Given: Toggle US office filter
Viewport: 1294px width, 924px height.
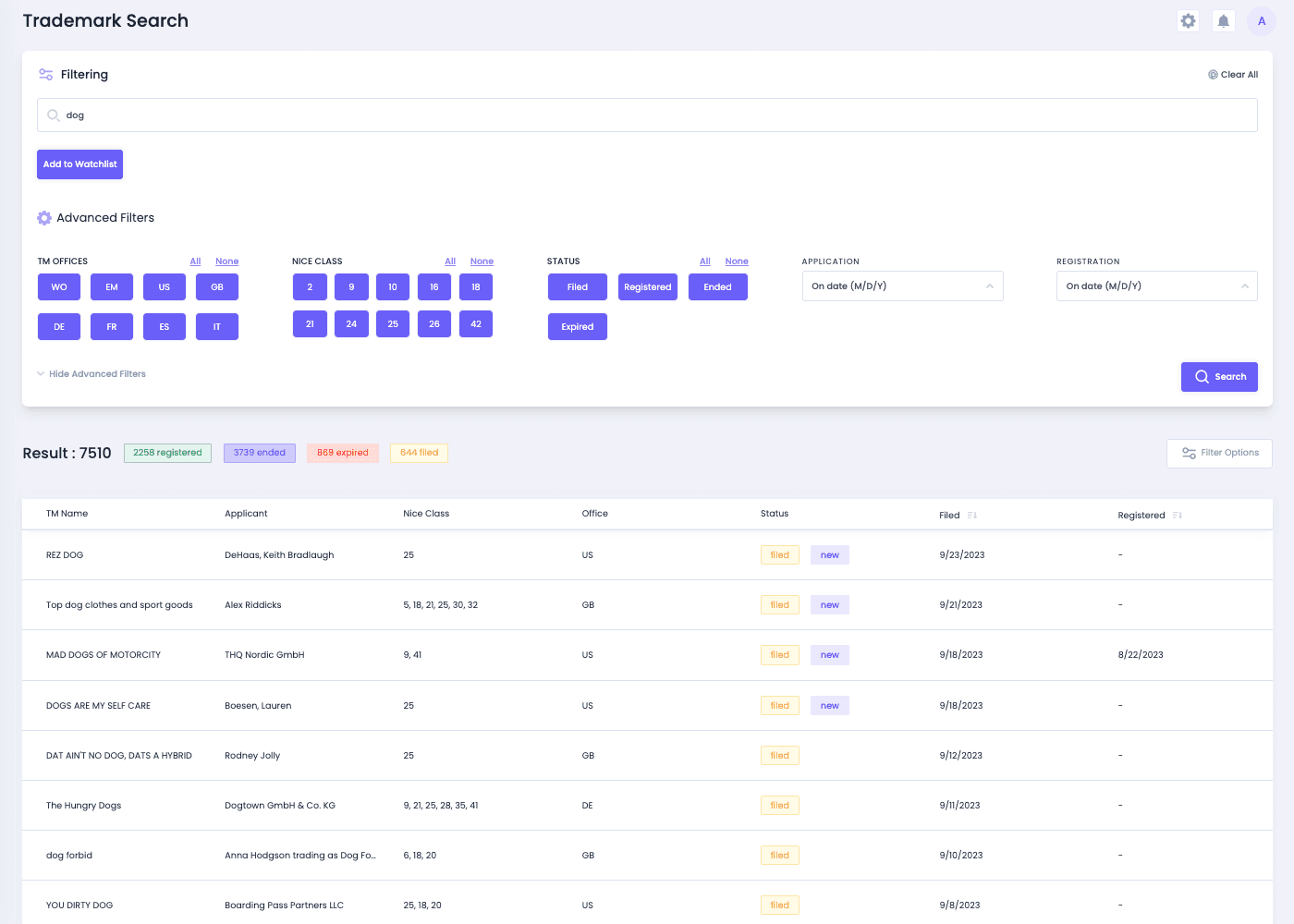Looking at the screenshot, I should point(165,287).
